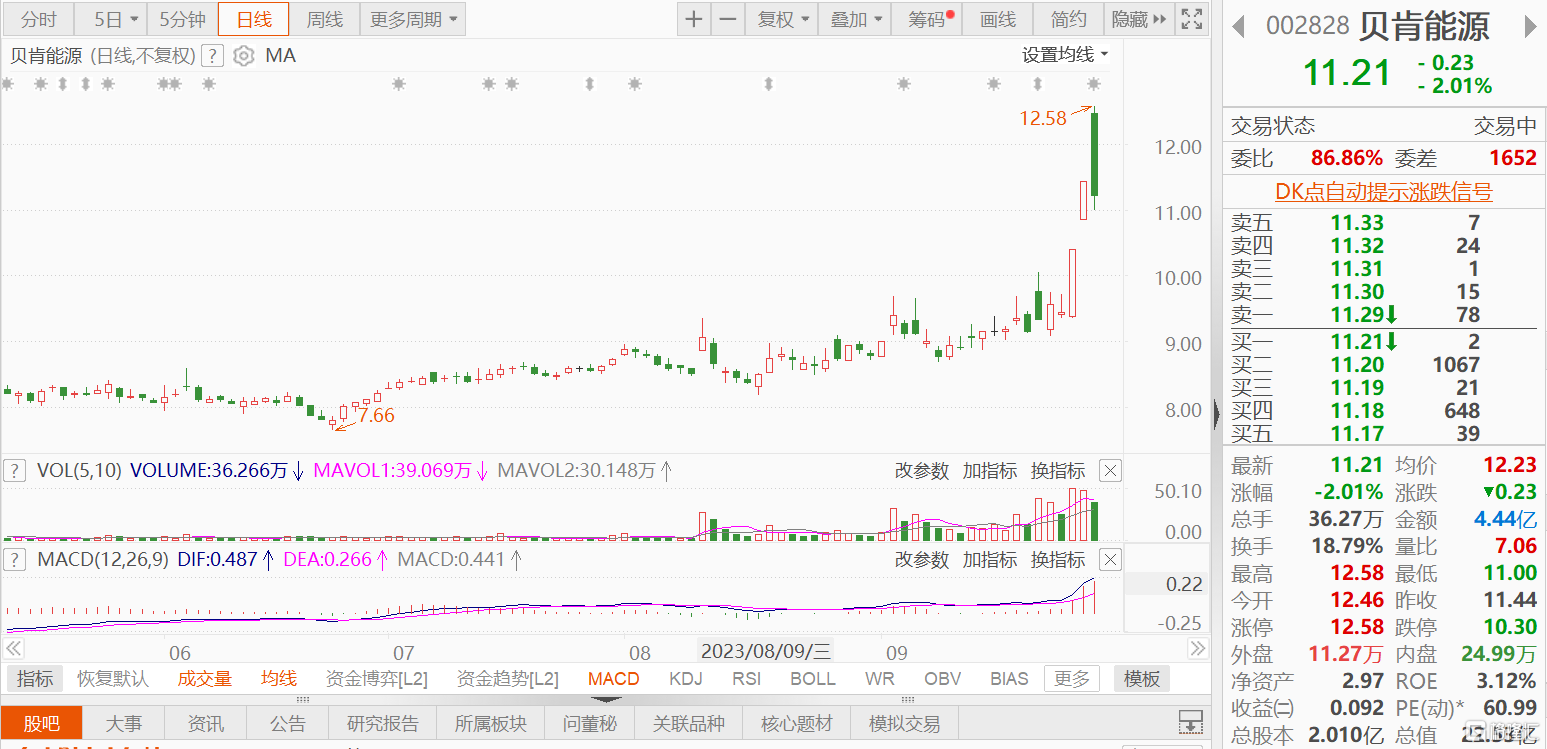Select KDJ indicator
The image size is (1547, 749).
click(x=686, y=679)
